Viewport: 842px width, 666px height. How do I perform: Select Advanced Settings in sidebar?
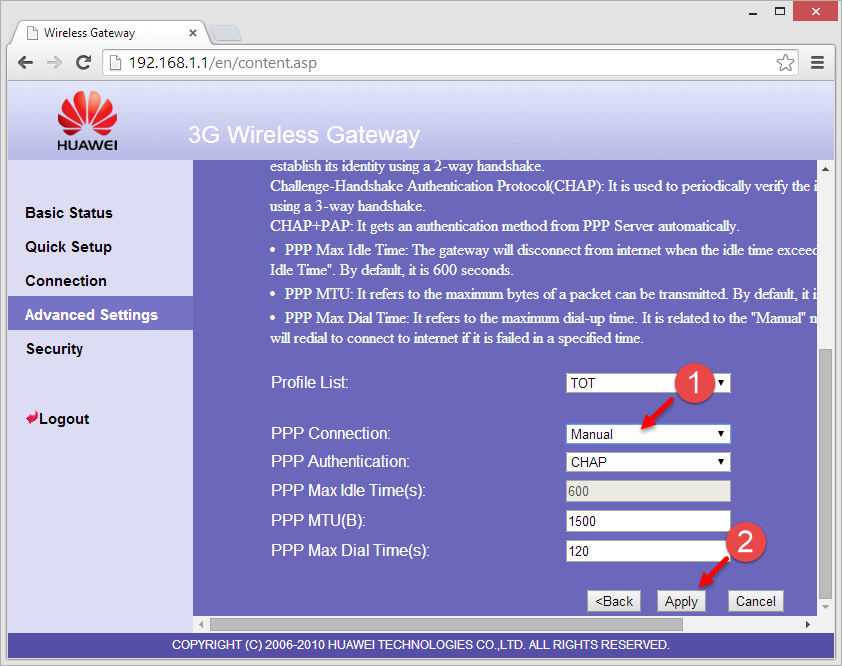[100, 313]
